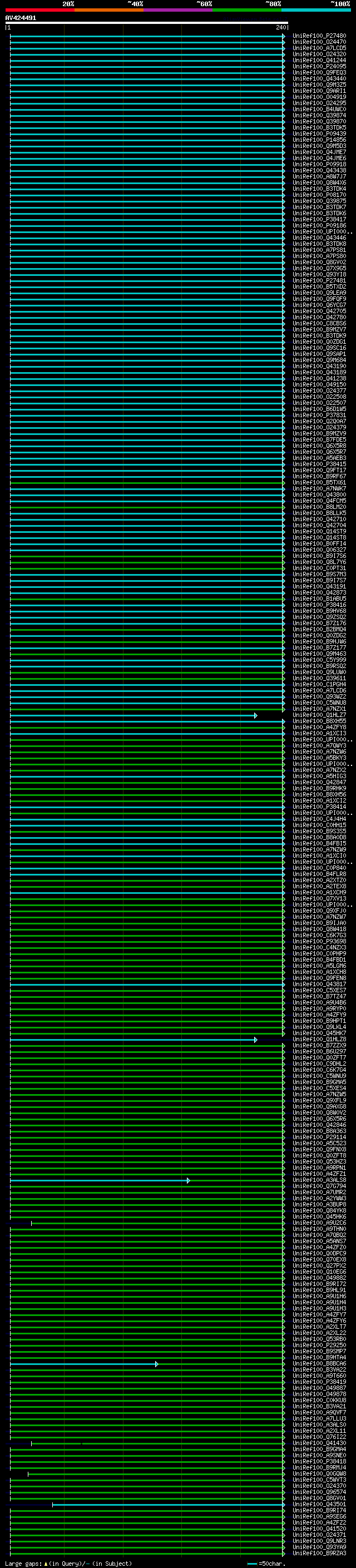The width and height of the screenshot is (356, 1568).
Task: Select the UniRef100_A3ALS8 label
Action: [x=319, y=1180]
